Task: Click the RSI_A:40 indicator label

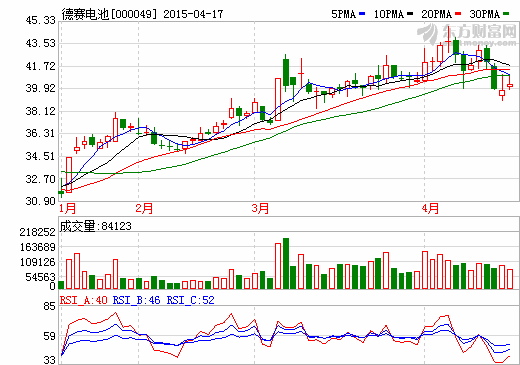Action: [84, 300]
